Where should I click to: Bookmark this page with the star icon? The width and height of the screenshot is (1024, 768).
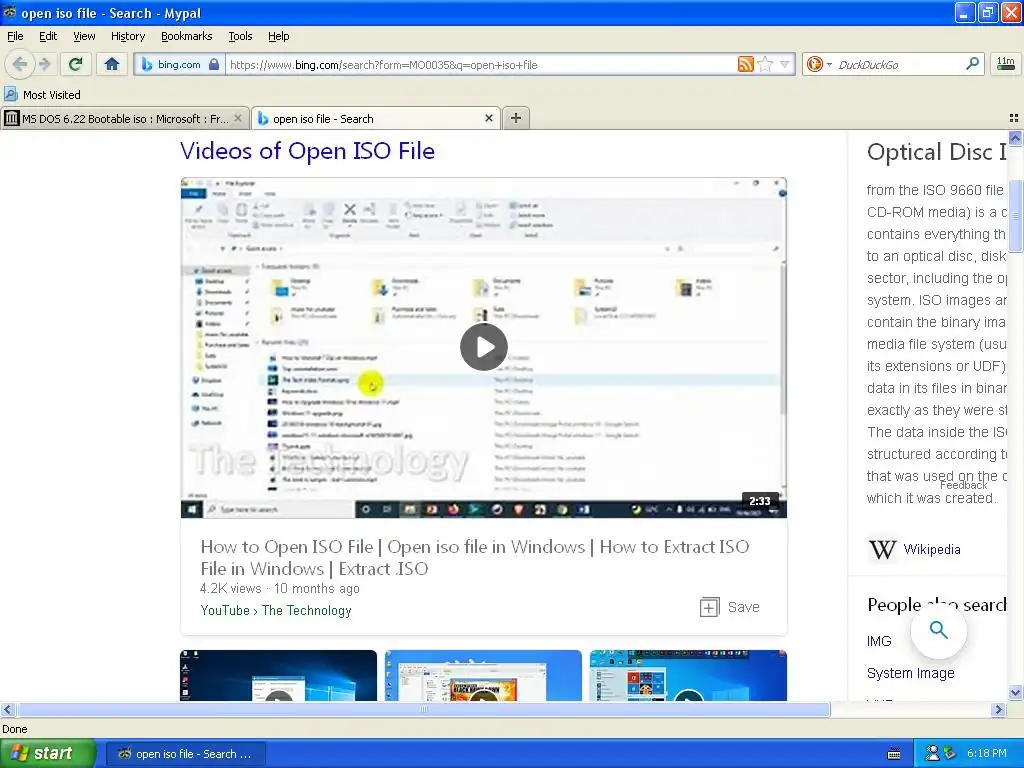[x=766, y=64]
